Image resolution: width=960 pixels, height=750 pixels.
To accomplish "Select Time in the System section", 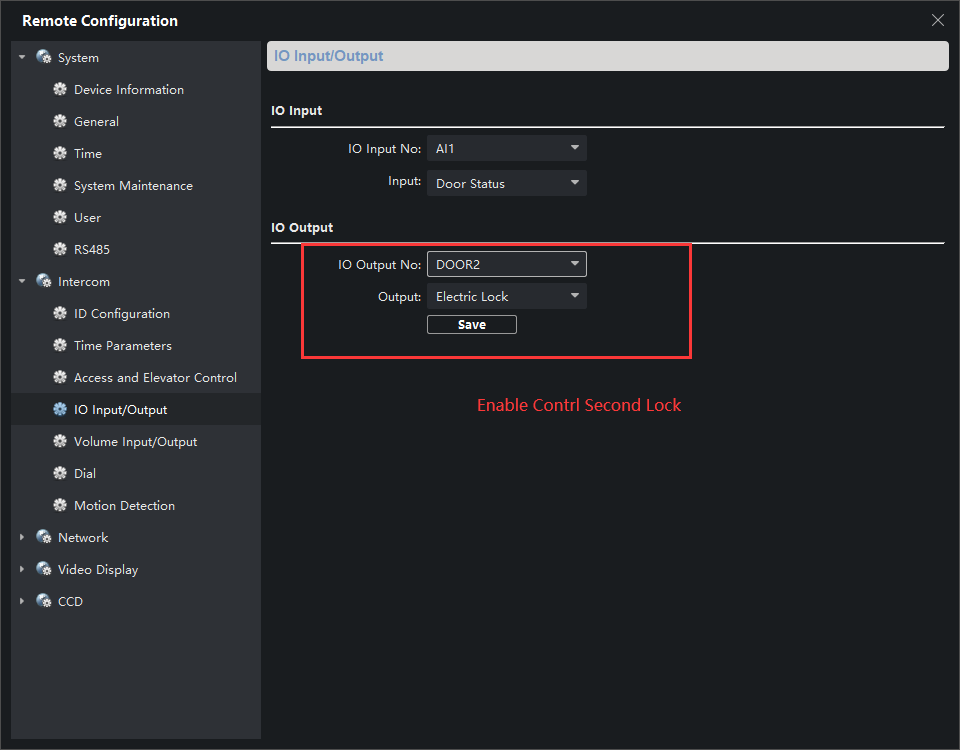I will click(88, 153).
